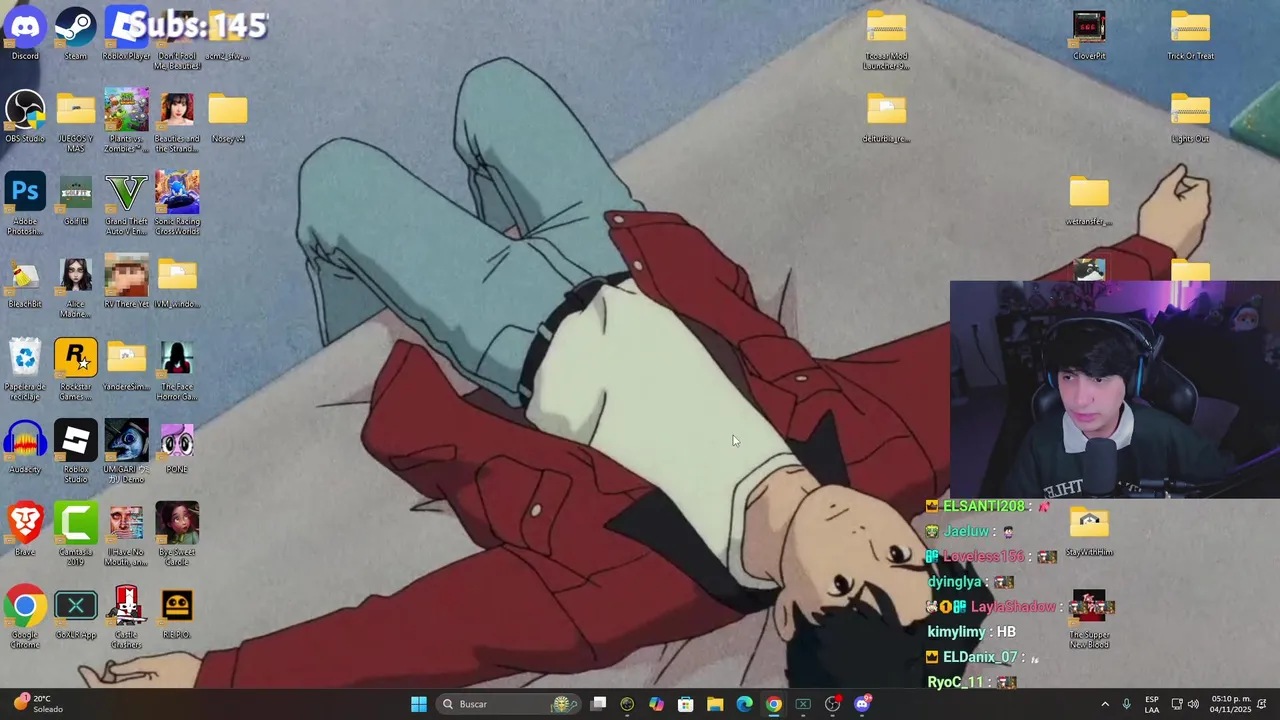Screen dimensions: 1280x720
Task: Select the Brave browser desktop icon
Action: 25,530
